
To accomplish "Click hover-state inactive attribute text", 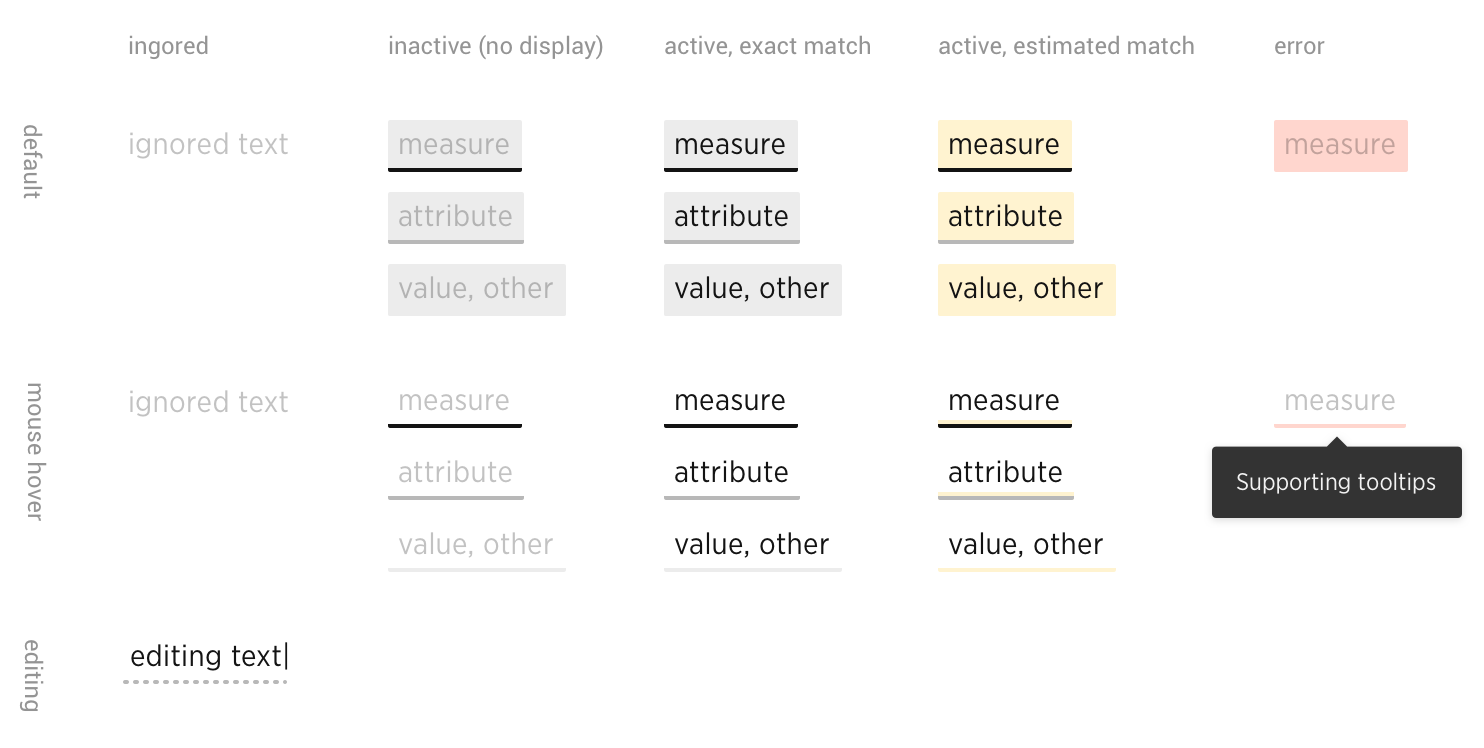I will tap(456, 474).
